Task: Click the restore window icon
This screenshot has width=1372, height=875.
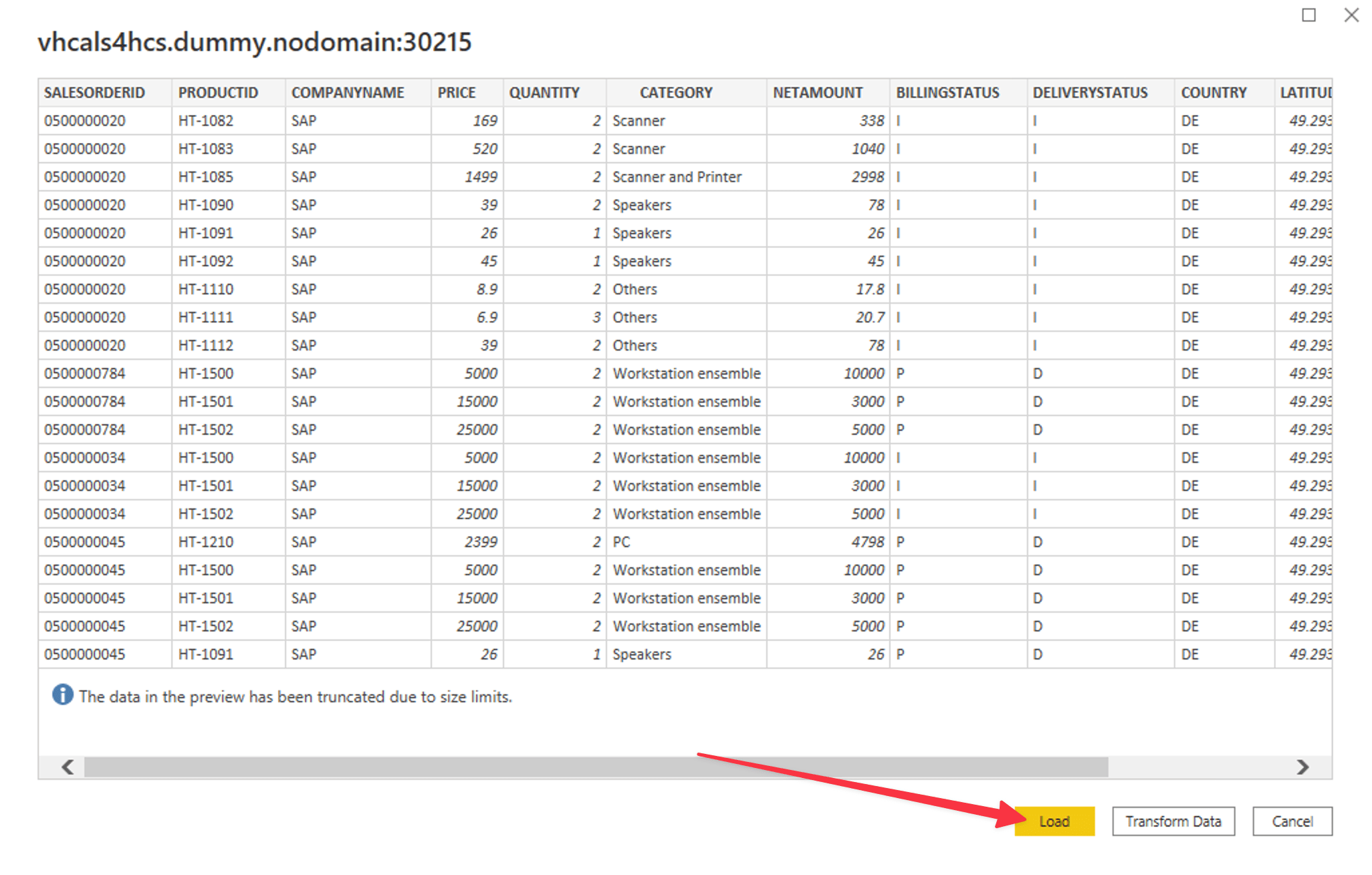Action: pyautogui.click(x=1308, y=15)
